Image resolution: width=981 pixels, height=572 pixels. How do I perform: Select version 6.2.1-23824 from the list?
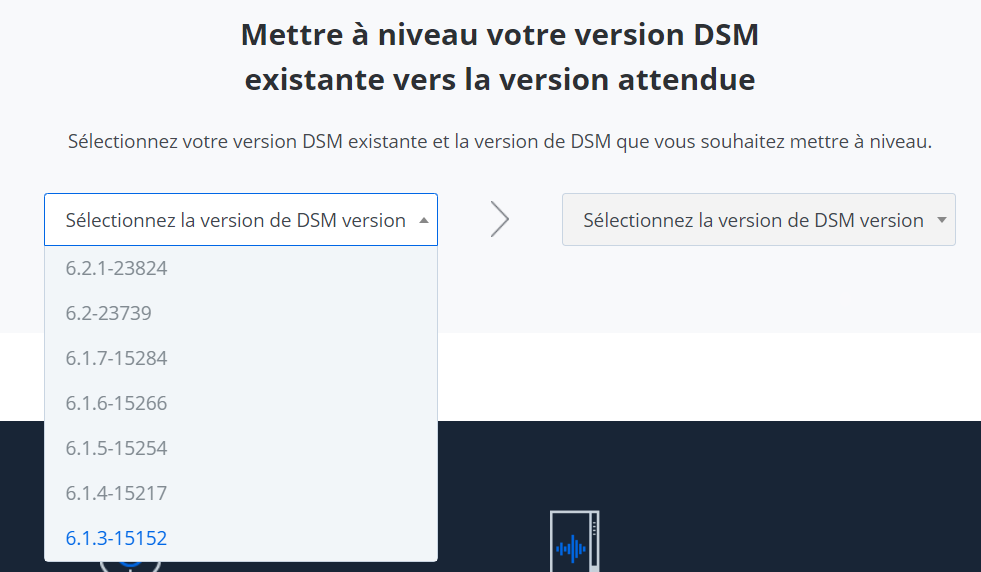tap(241, 268)
